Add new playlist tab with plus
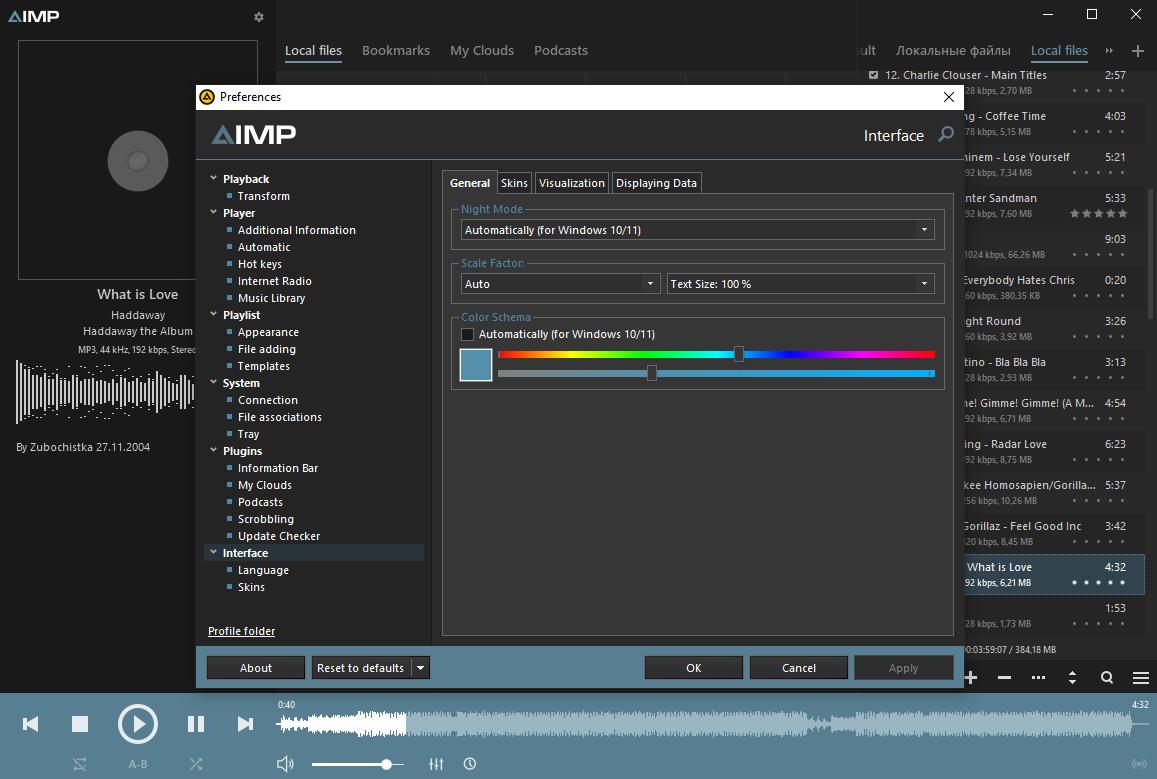The width and height of the screenshot is (1157, 779). pyautogui.click(x=1138, y=51)
